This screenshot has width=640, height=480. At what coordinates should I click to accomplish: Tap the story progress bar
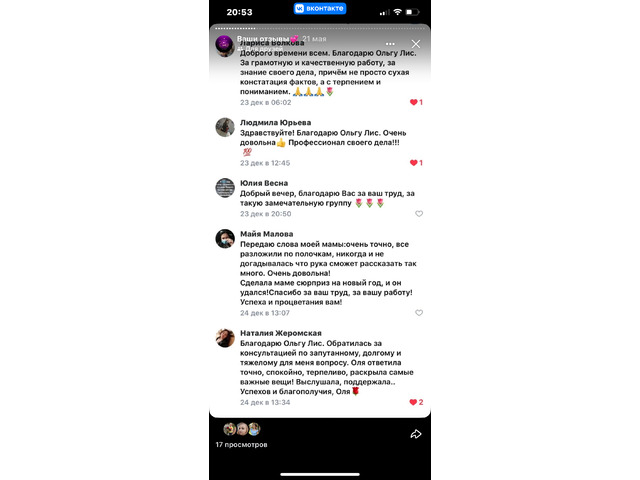[320, 29]
